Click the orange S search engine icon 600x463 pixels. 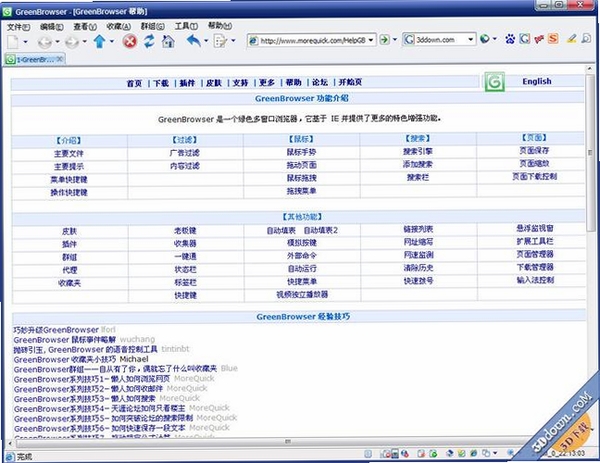tap(553, 38)
